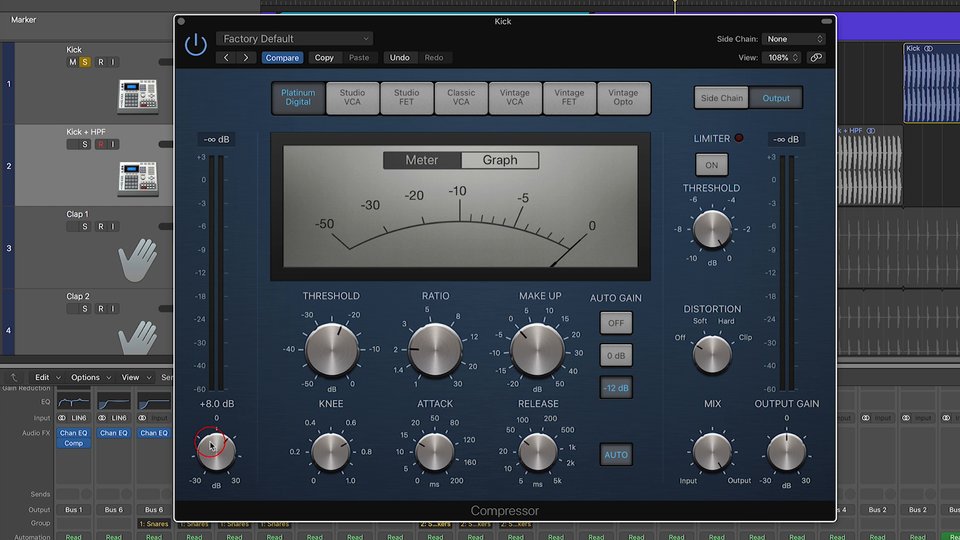This screenshot has width=960, height=540.
Task: Click the first channel input stereo icon
Action: click(x=62, y=418)
